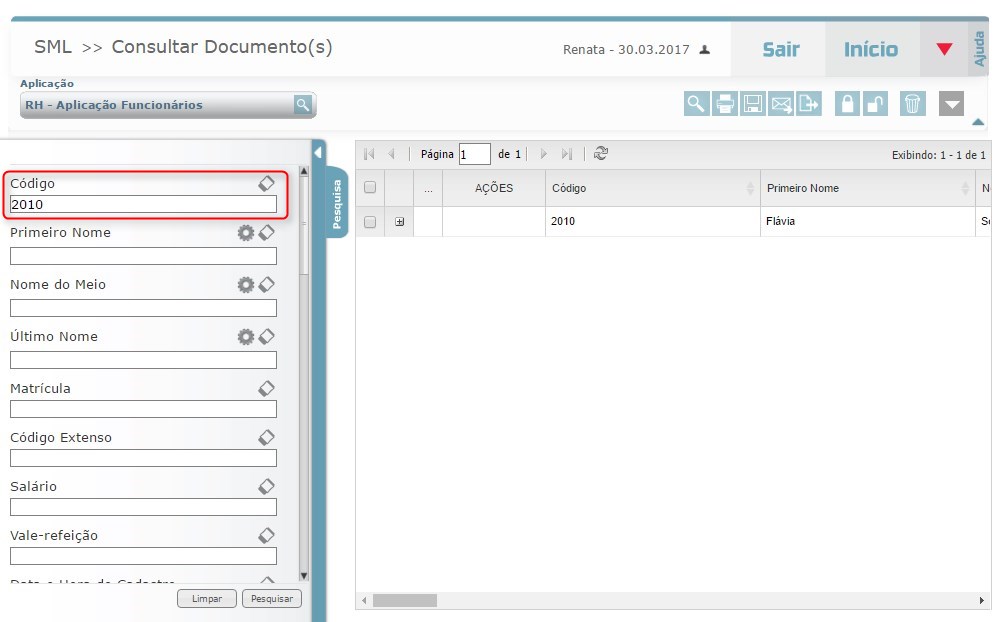Open the gray dropdown arrow after trash icon

click(951, 104)
